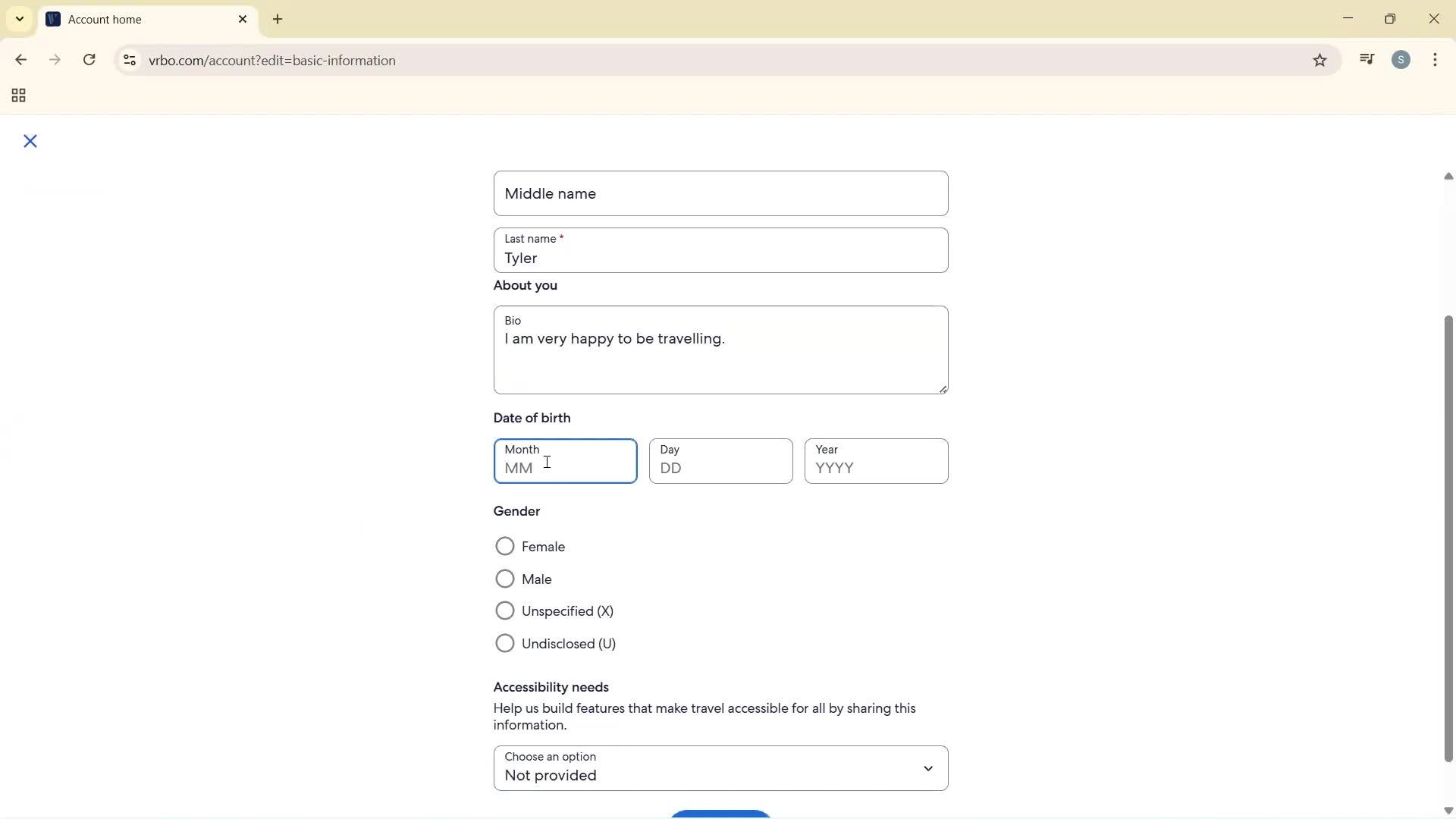The image size is (1456, 819).
Task: Open the tab search chevron
Action: (19, 19)
